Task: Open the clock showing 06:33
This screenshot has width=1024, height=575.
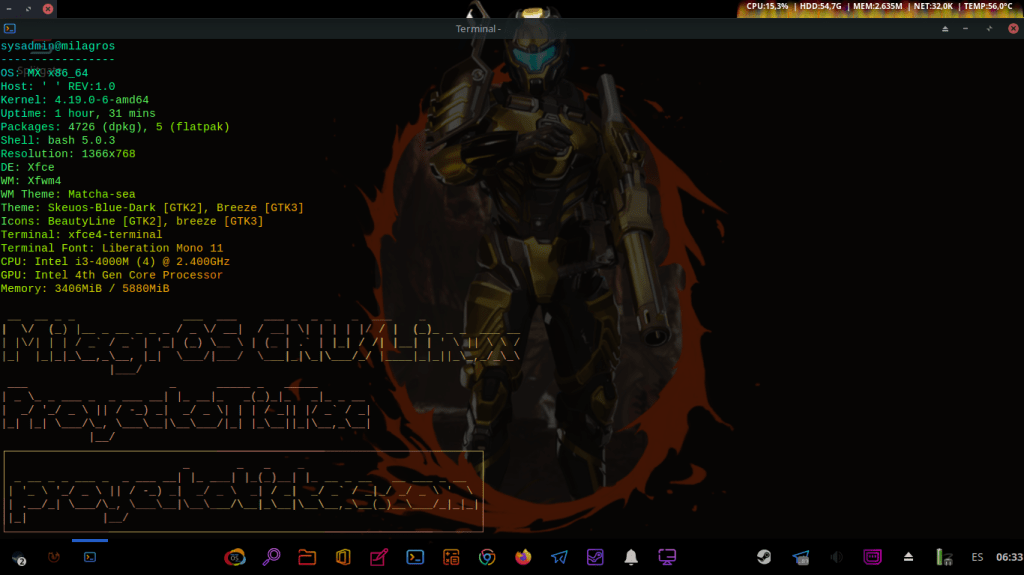Action: tap(1009, 557)
